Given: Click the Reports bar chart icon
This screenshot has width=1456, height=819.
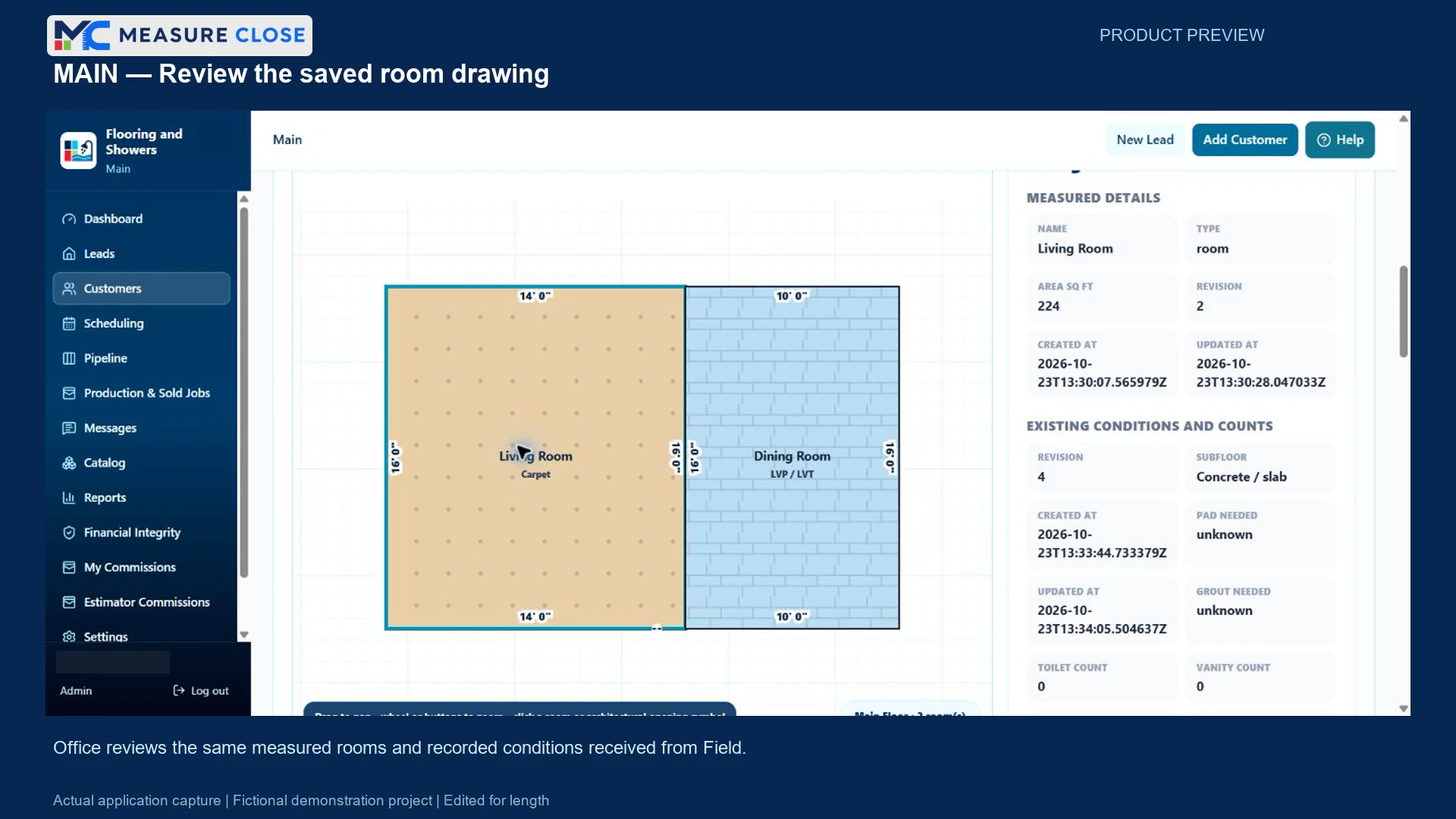Looking at the screenshot, I should (x=69, y=498).
